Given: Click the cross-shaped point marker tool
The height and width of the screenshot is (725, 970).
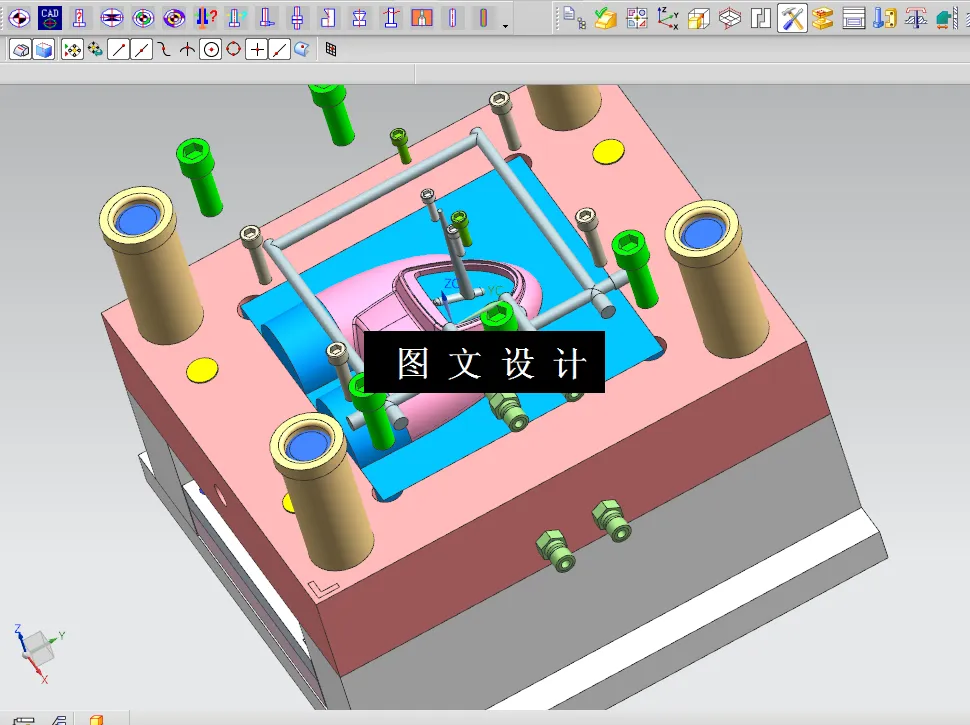Looking at the screenshot, I should (x=258, y=48).
